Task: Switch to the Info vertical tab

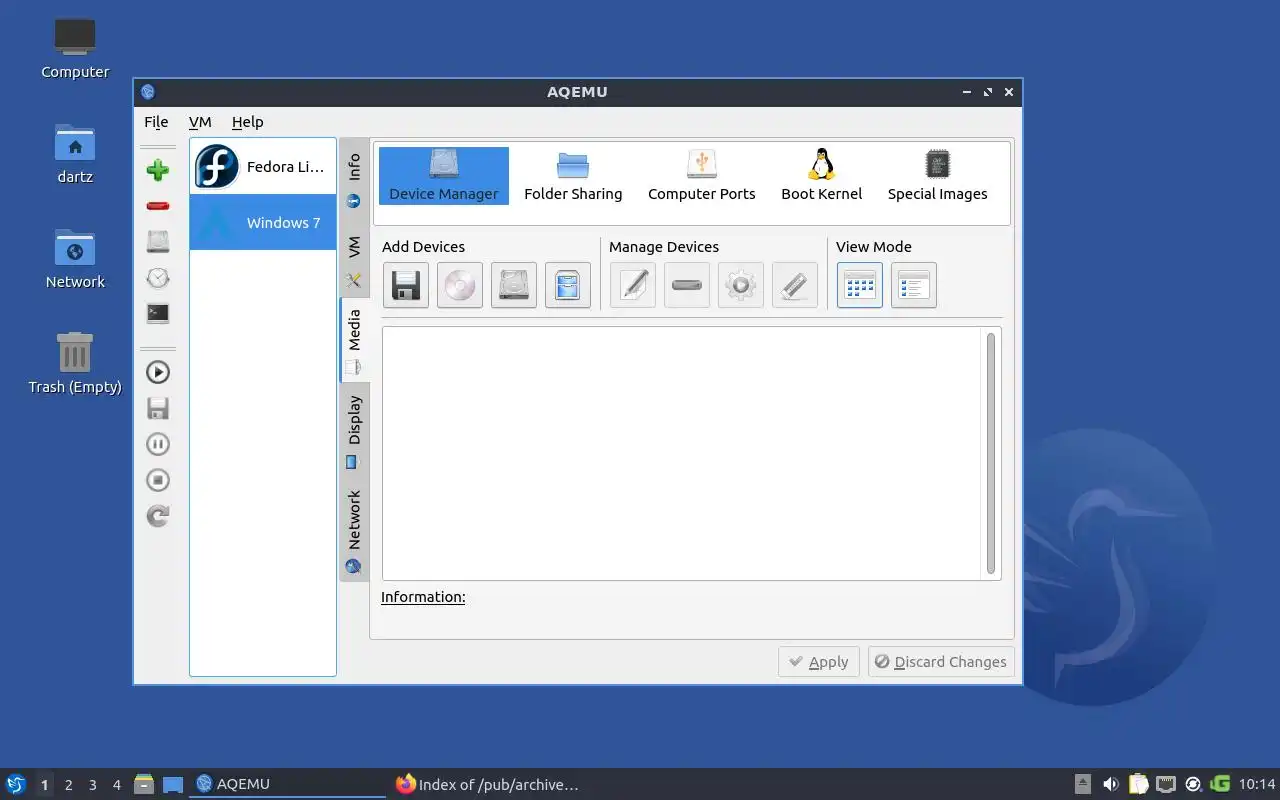Action: (x=354, y=179)
